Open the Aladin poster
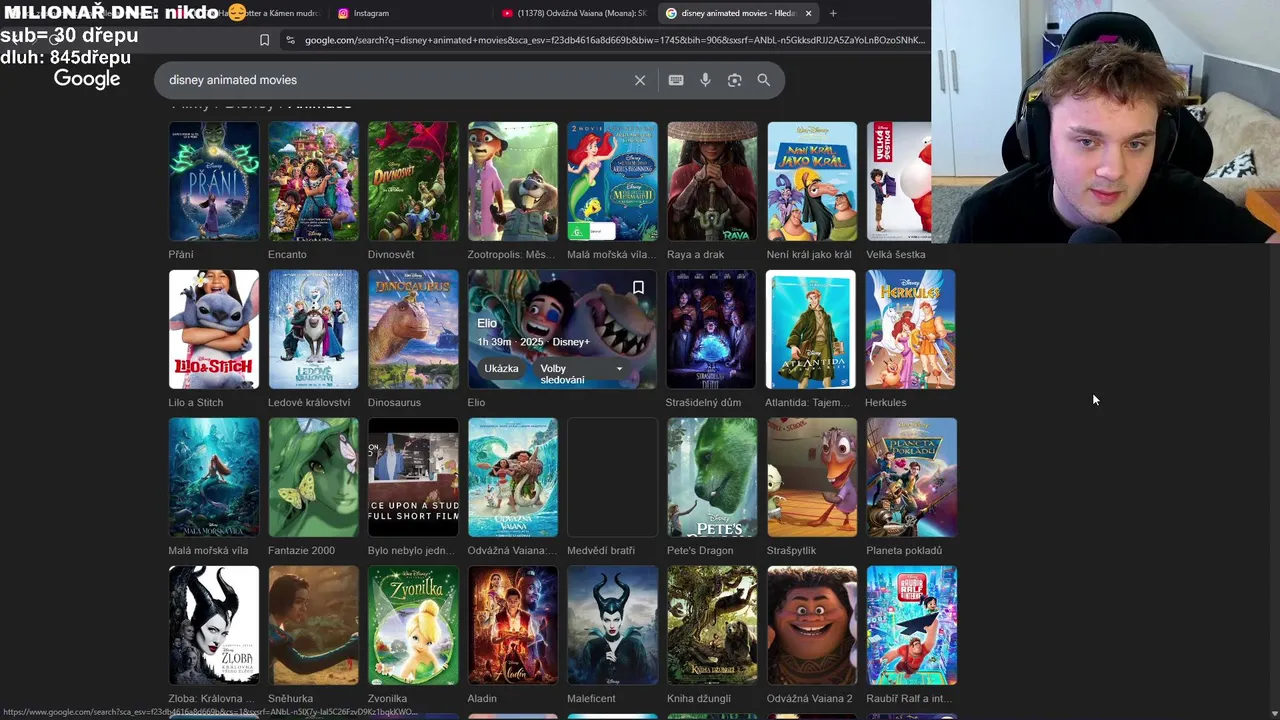The width and height of the screenshot is (1280, 720). [513, 625]
